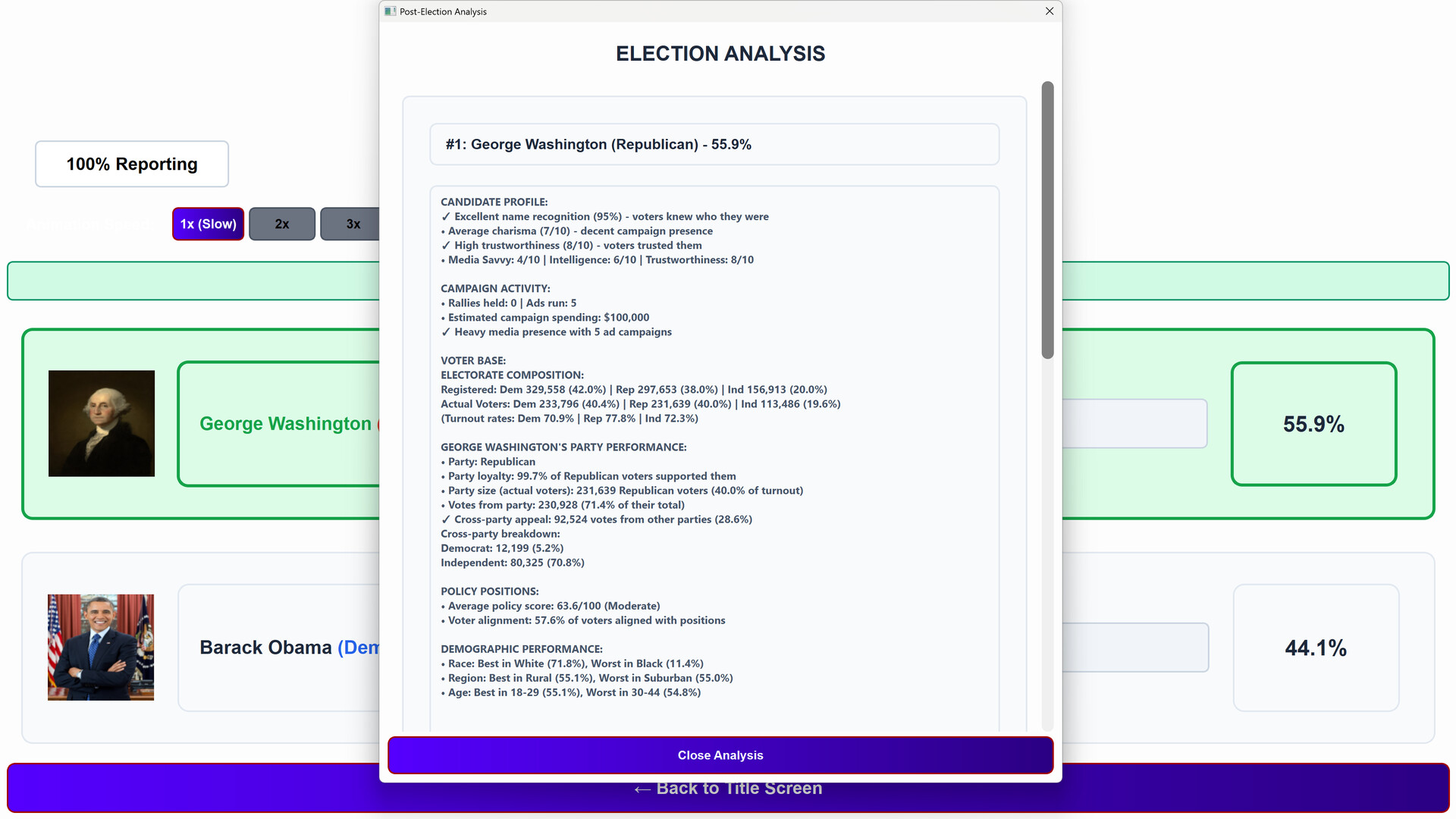The image size is (1456, 819).
Task: Click the Post-Election Analysis window title icon
Action: [x=390, y=11]
